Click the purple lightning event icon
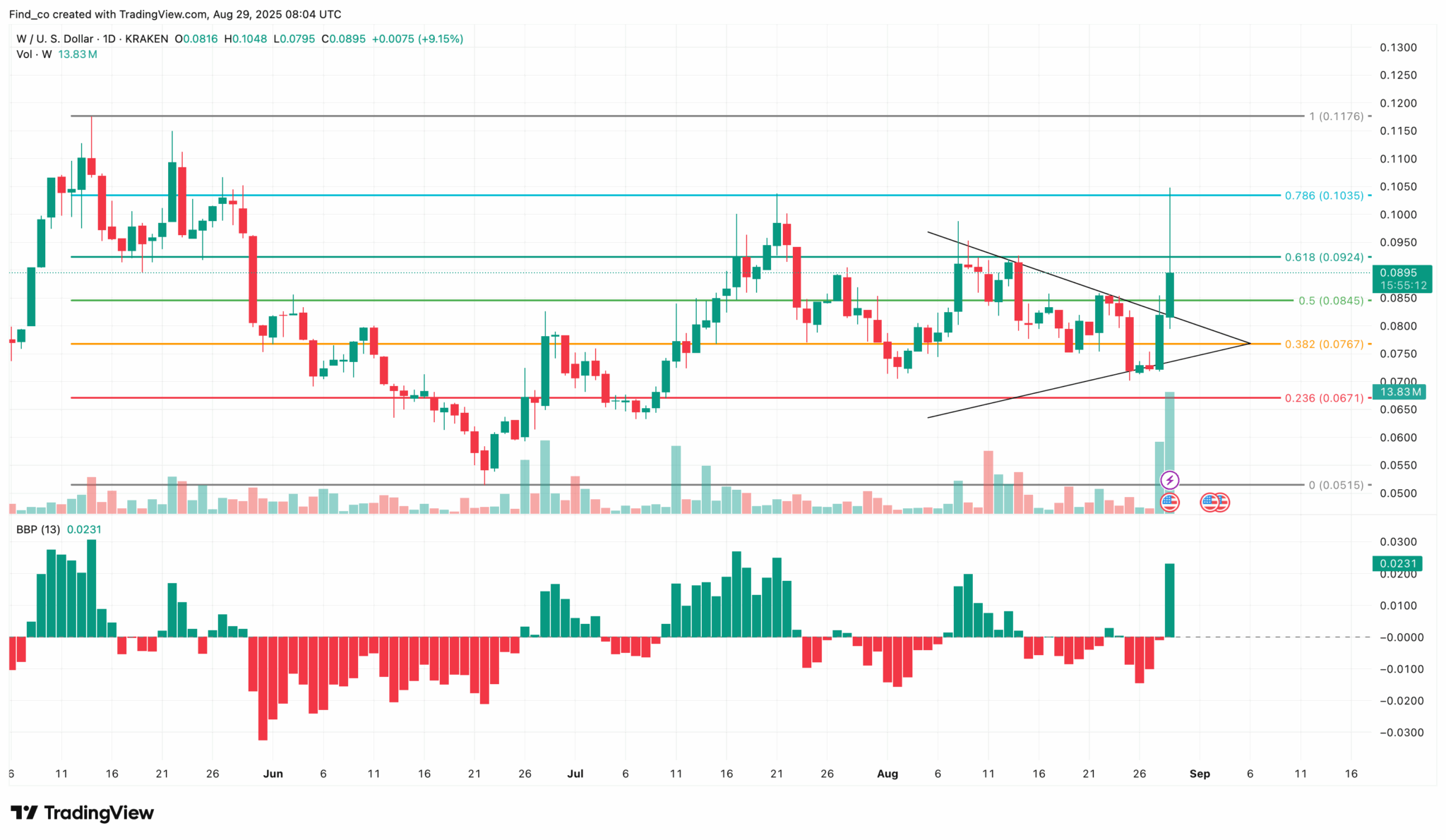Image resolution: width=1446 pixels, height=840 pixels. [x=1169, y=481]
